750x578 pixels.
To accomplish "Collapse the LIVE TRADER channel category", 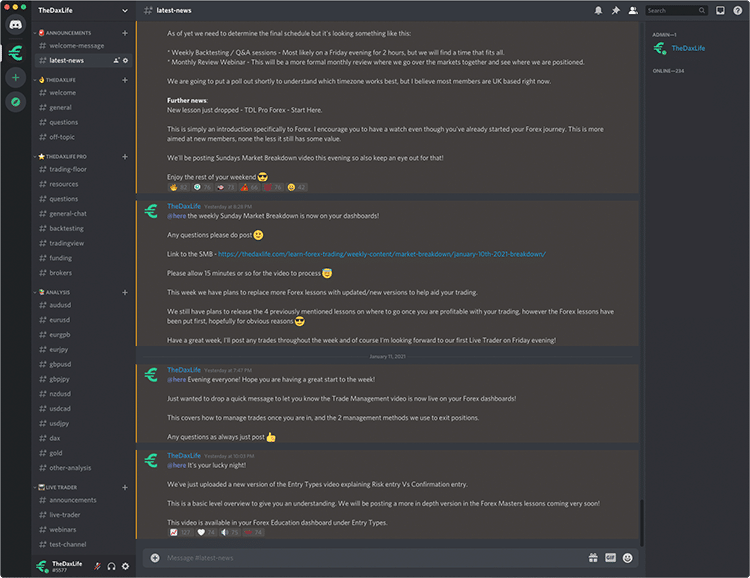I will (x=62, y=487).
